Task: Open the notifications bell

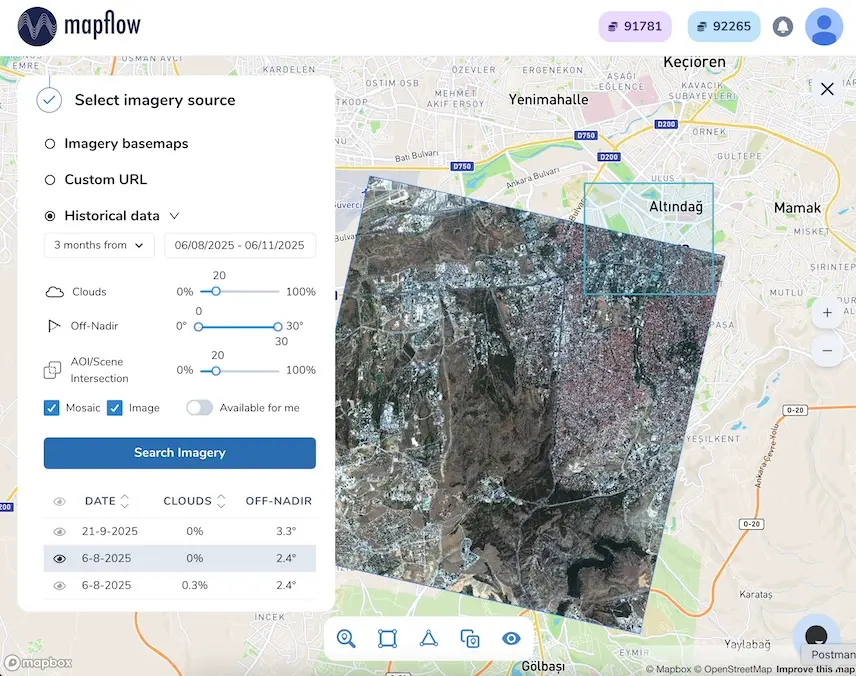Action: click(x=783, y=26)
